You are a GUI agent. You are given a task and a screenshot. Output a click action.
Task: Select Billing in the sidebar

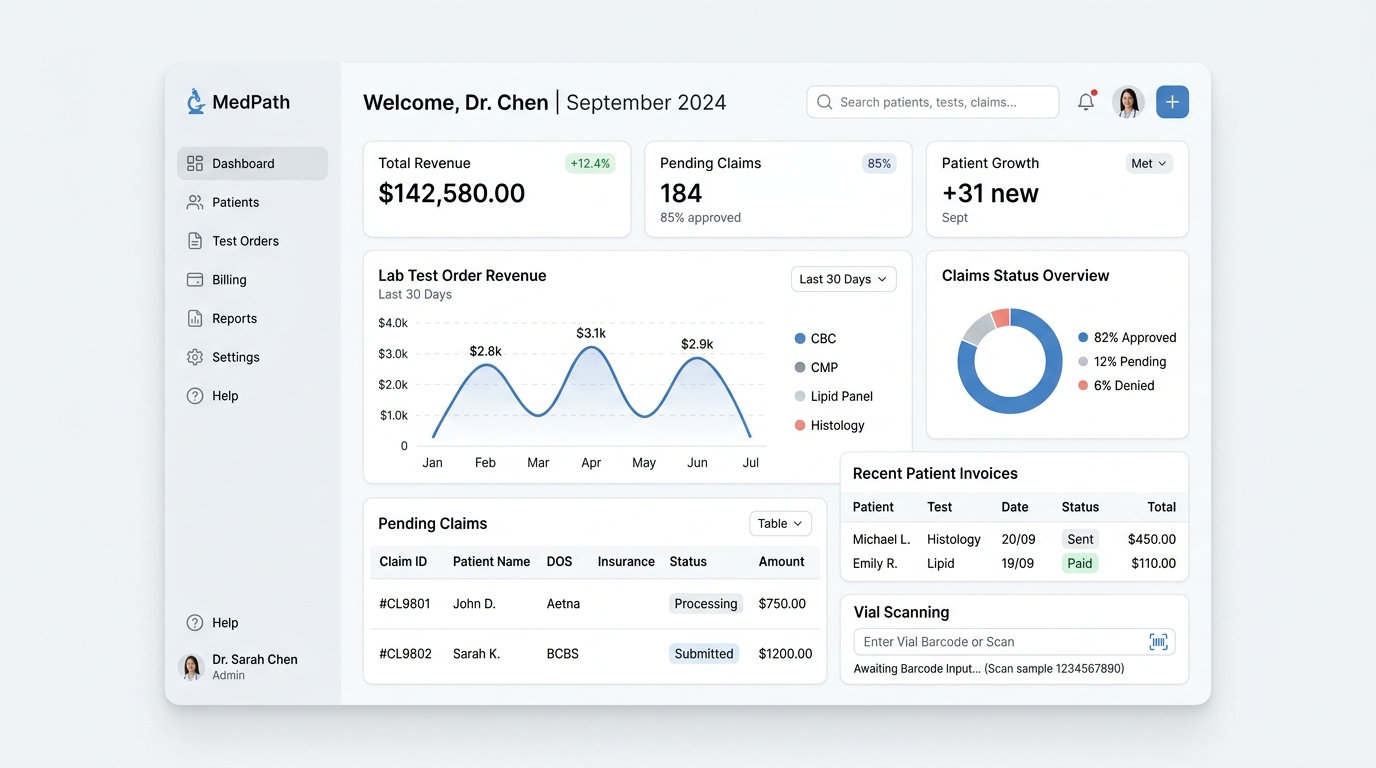pyautogui.click(x=252, y=280)
